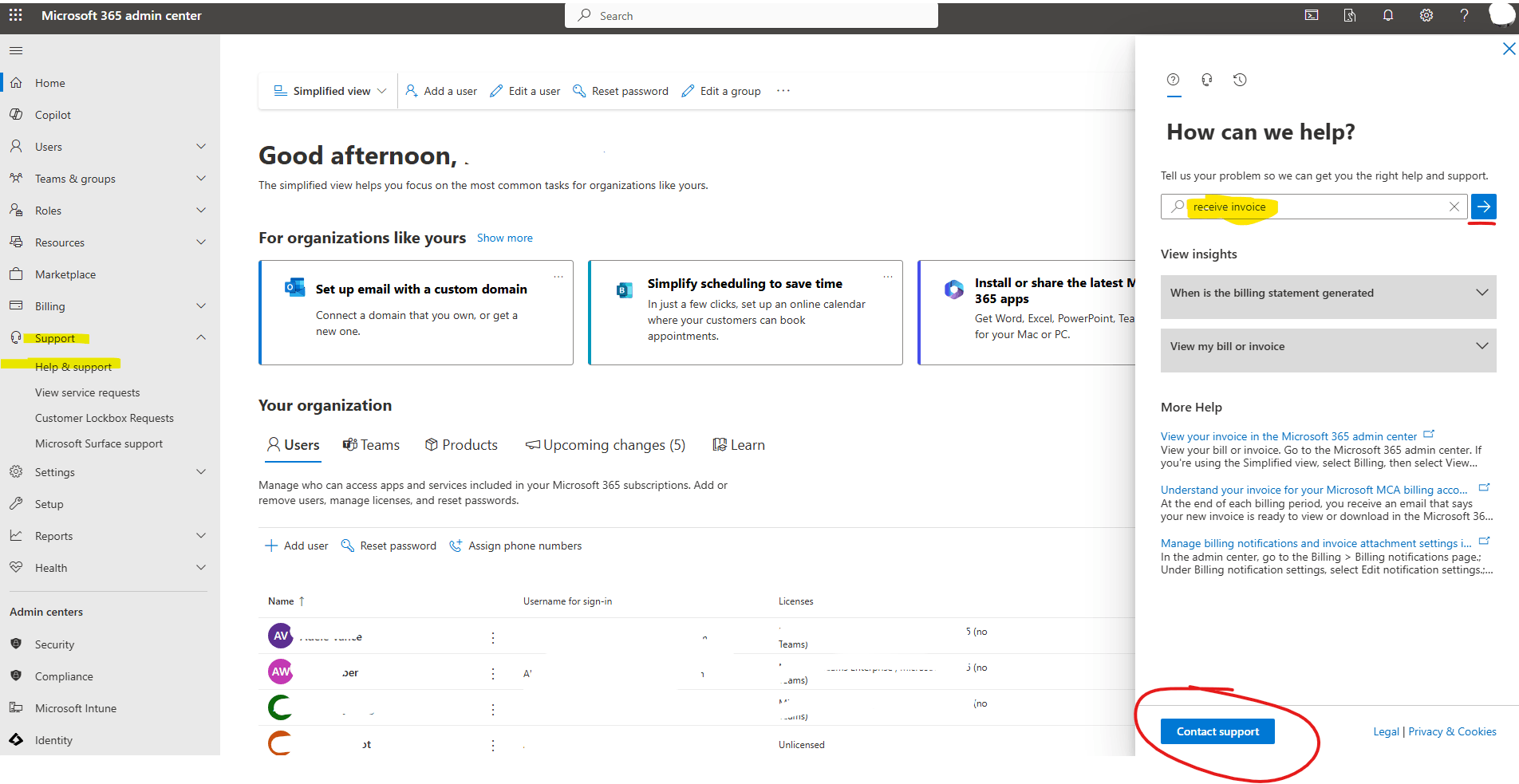Click the Help question mark in top bar
Screen dimensions: 1519x784
coord(1464,15)
